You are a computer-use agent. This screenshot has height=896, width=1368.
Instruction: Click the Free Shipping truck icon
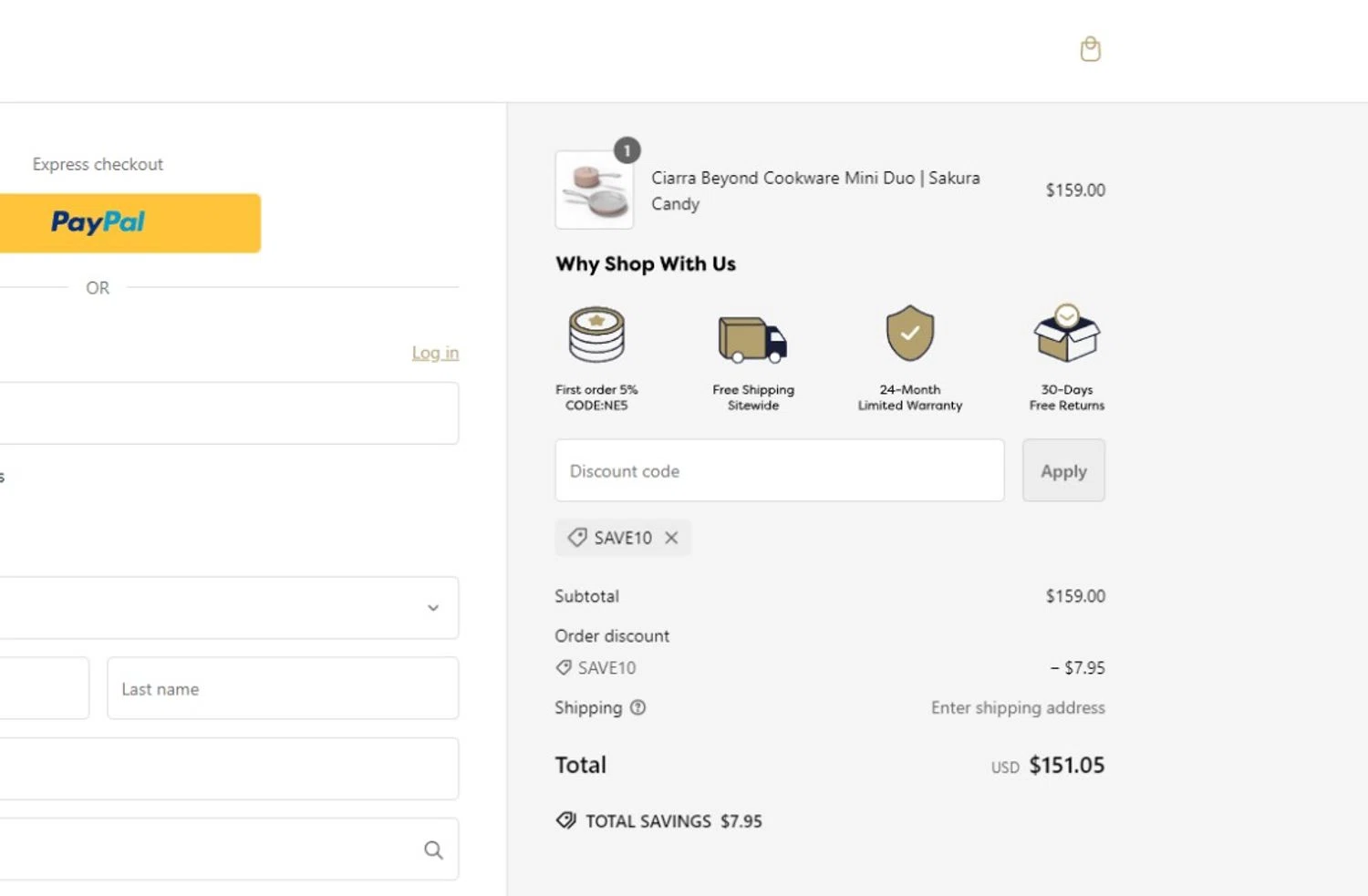(x=752, y=339)
